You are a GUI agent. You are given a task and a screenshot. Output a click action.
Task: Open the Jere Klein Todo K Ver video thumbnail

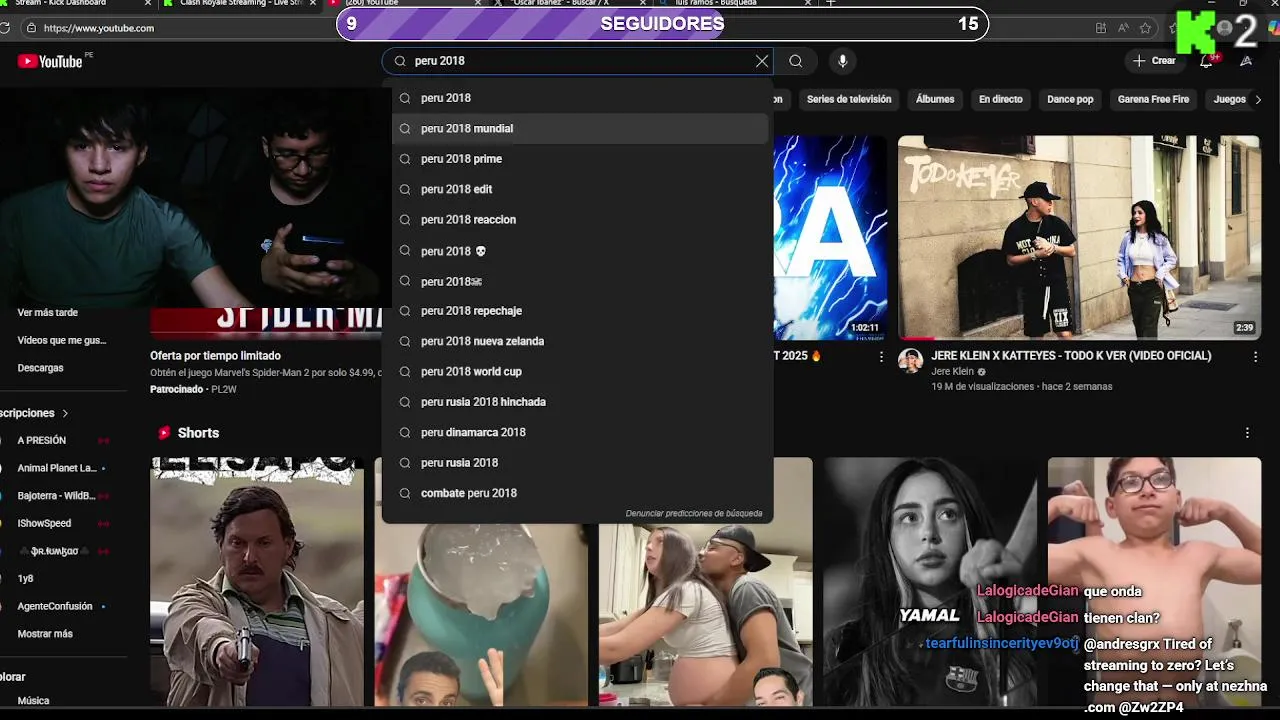[x=1079, y=238]
